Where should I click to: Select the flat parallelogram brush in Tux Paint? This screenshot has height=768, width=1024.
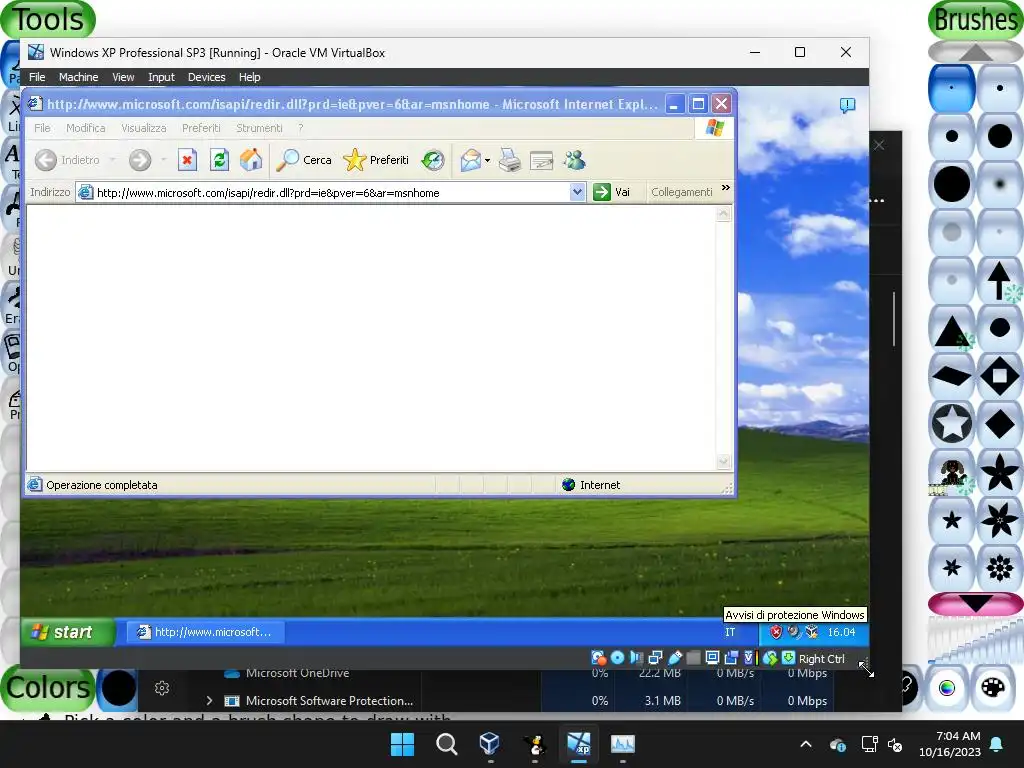952,376
